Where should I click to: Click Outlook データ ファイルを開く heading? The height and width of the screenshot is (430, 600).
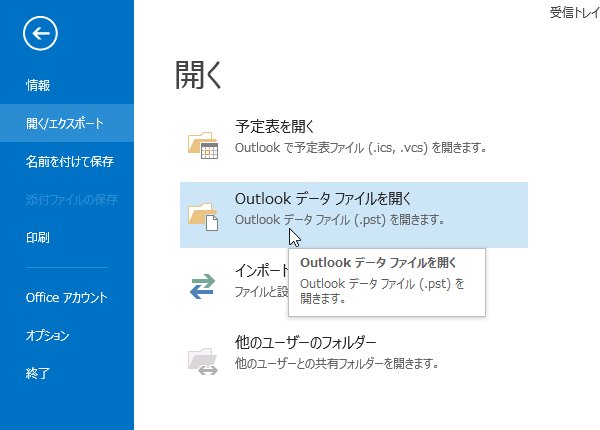[323, 199]
